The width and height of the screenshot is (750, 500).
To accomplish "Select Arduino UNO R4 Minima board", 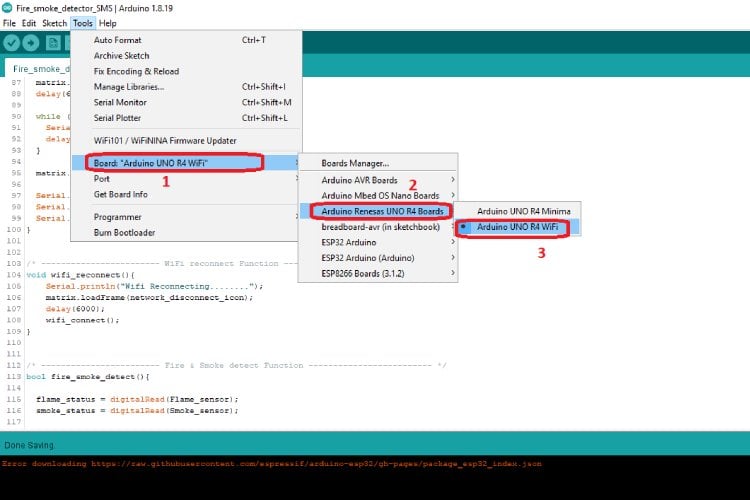I will [x=517, y=211].
